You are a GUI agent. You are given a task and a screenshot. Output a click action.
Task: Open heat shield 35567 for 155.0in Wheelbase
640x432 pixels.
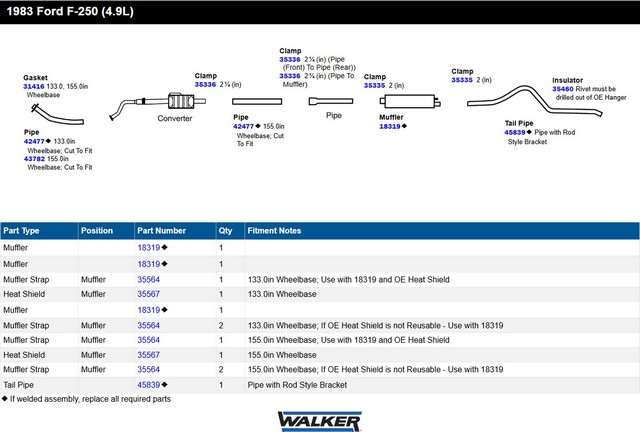point(149,355)
